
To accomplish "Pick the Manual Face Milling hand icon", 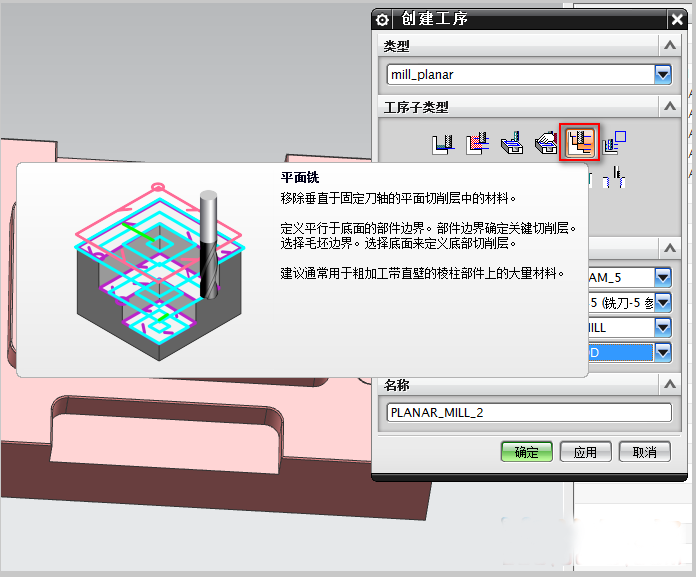I will click(546, 144).
